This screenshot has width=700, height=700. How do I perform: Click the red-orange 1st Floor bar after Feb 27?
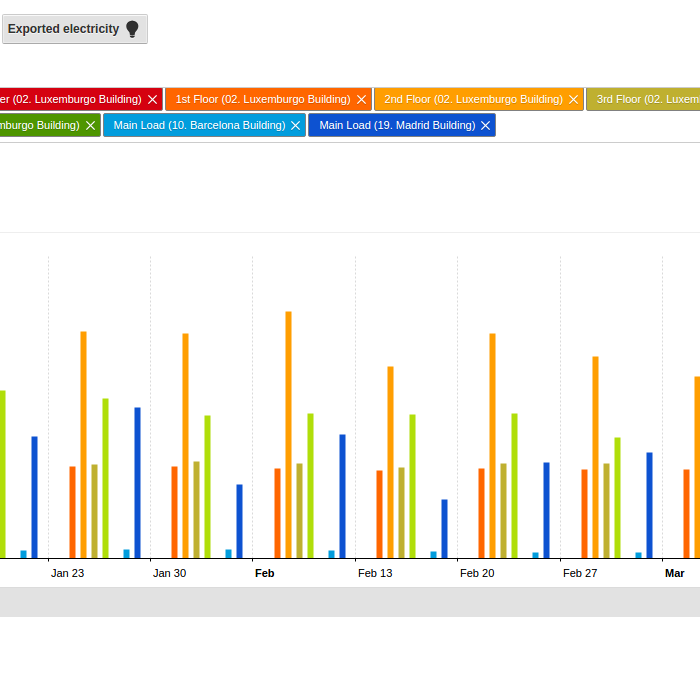coord(584,514)
